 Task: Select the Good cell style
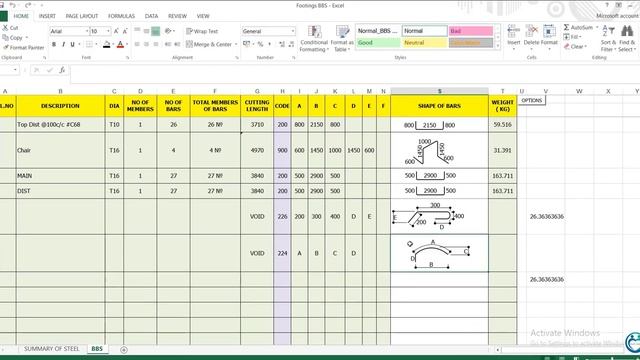point(378,42)
